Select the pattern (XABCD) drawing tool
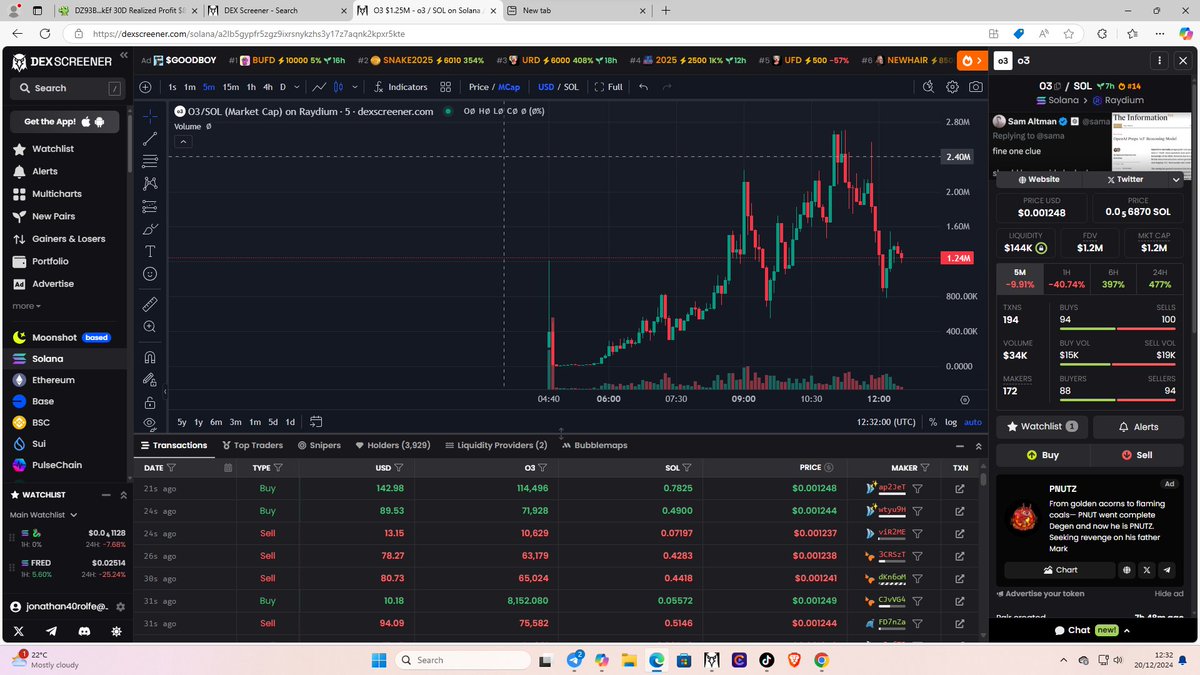The image size is (1200, 675). point(150,183)
